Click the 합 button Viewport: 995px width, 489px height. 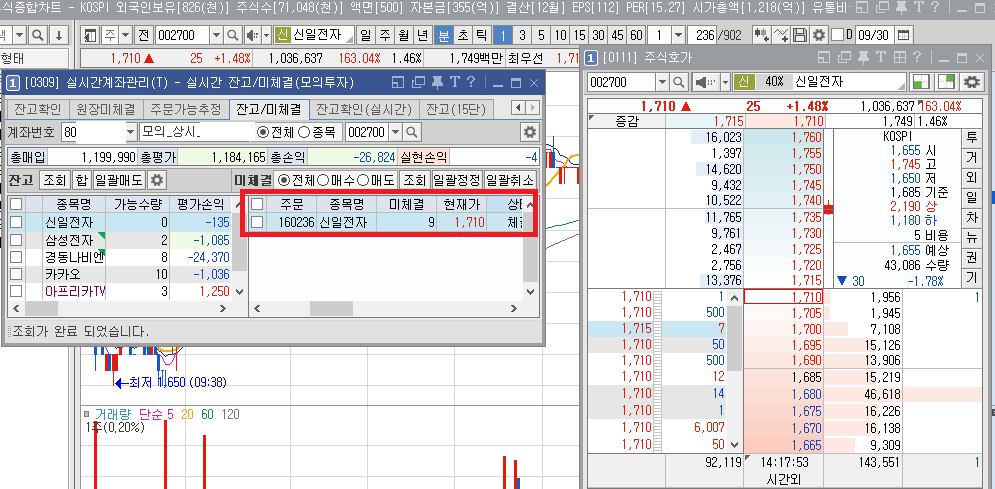81,180
